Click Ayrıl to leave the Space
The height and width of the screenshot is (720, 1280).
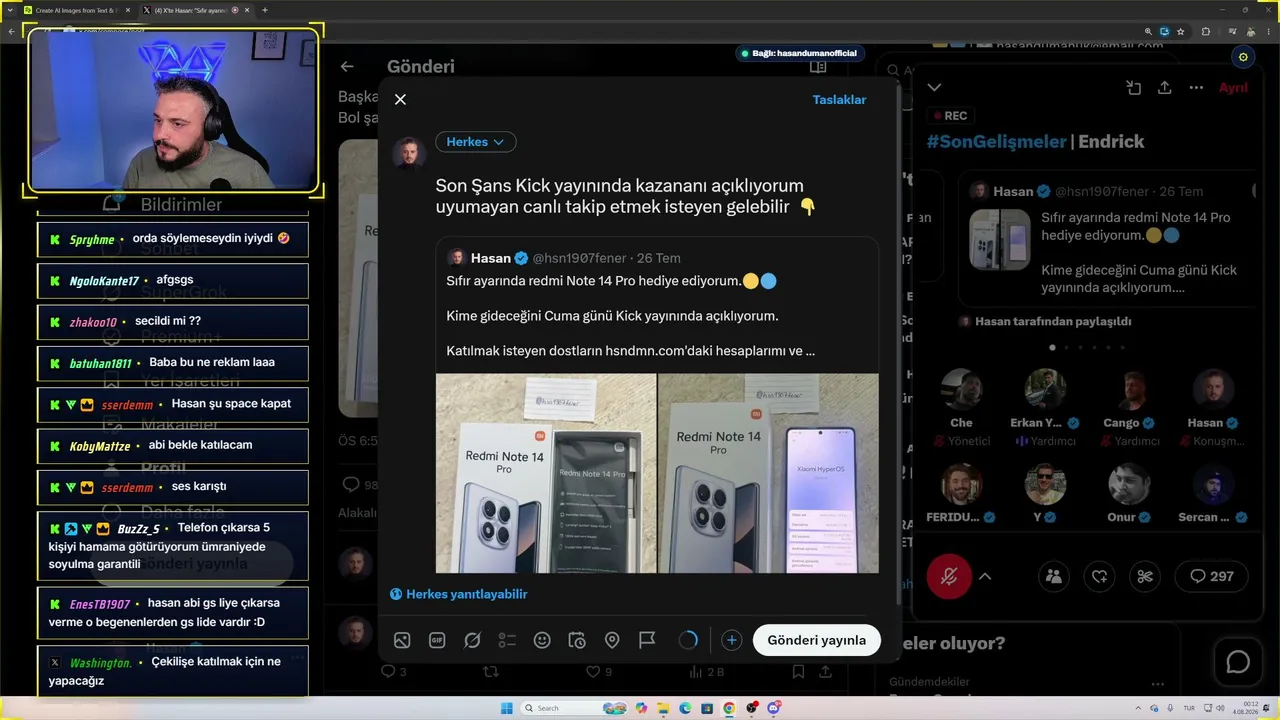point(1233,88)
